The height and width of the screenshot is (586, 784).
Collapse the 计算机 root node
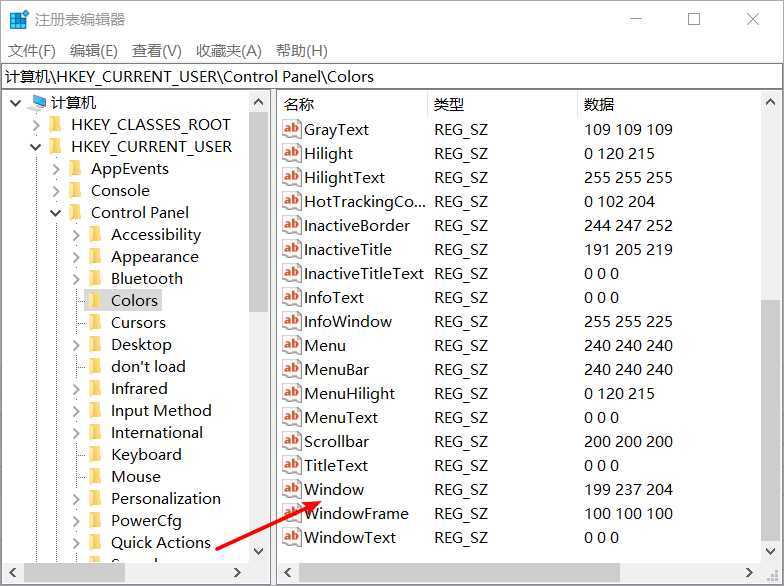pos(16,103)
